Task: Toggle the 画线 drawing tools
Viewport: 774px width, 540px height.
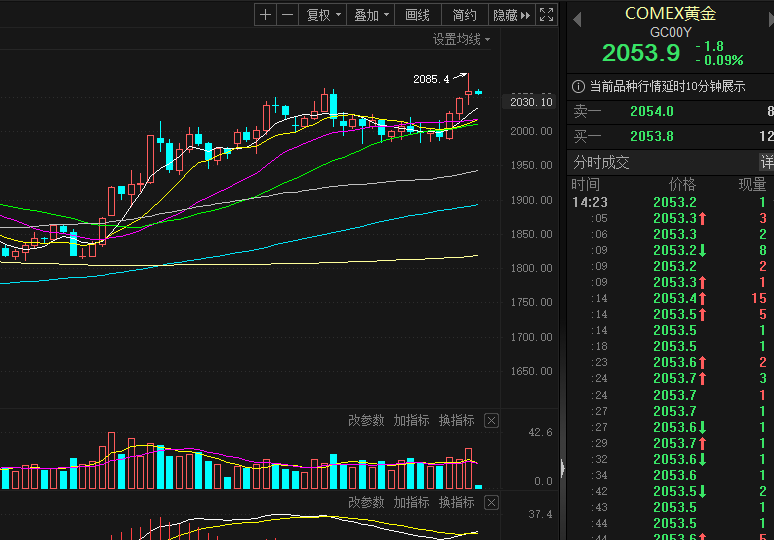Action: (417, 15)
